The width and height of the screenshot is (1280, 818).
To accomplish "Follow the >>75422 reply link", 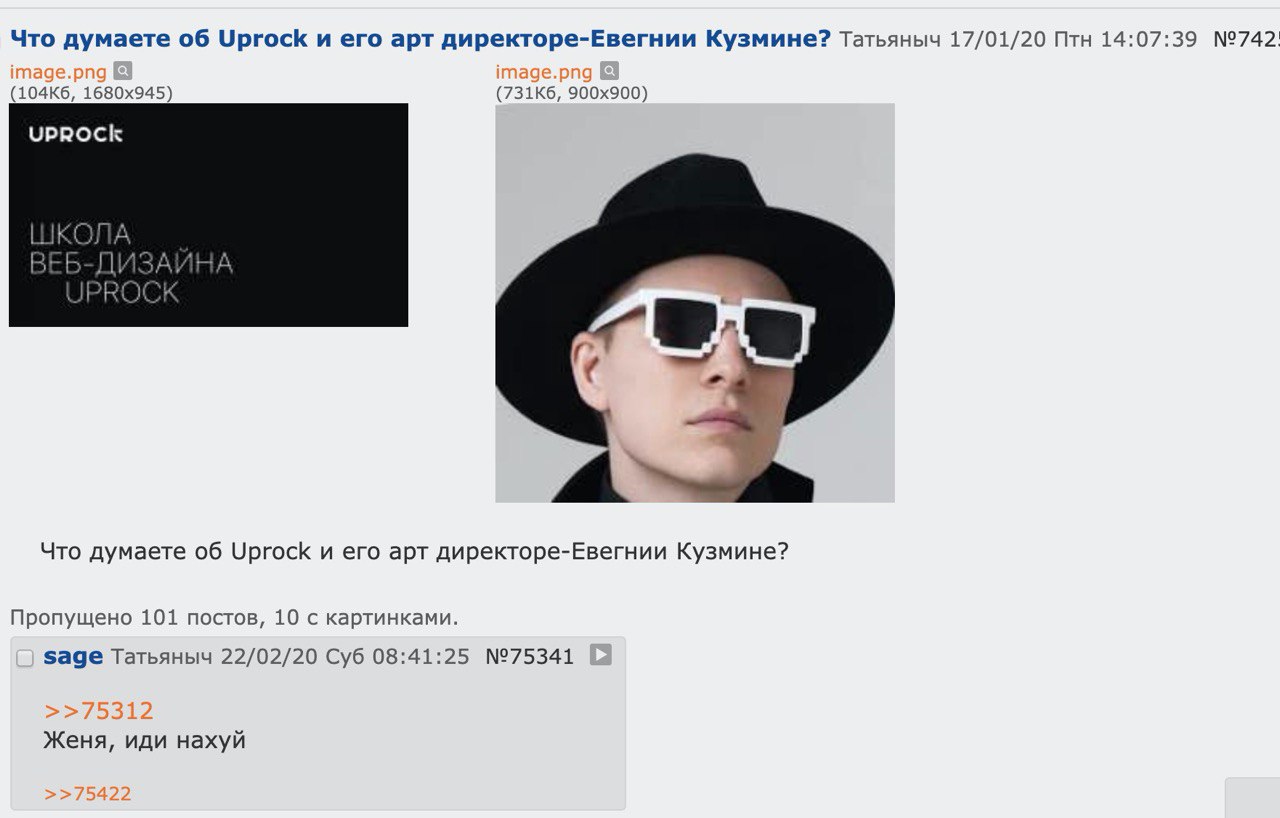I will tap(88, 794).
